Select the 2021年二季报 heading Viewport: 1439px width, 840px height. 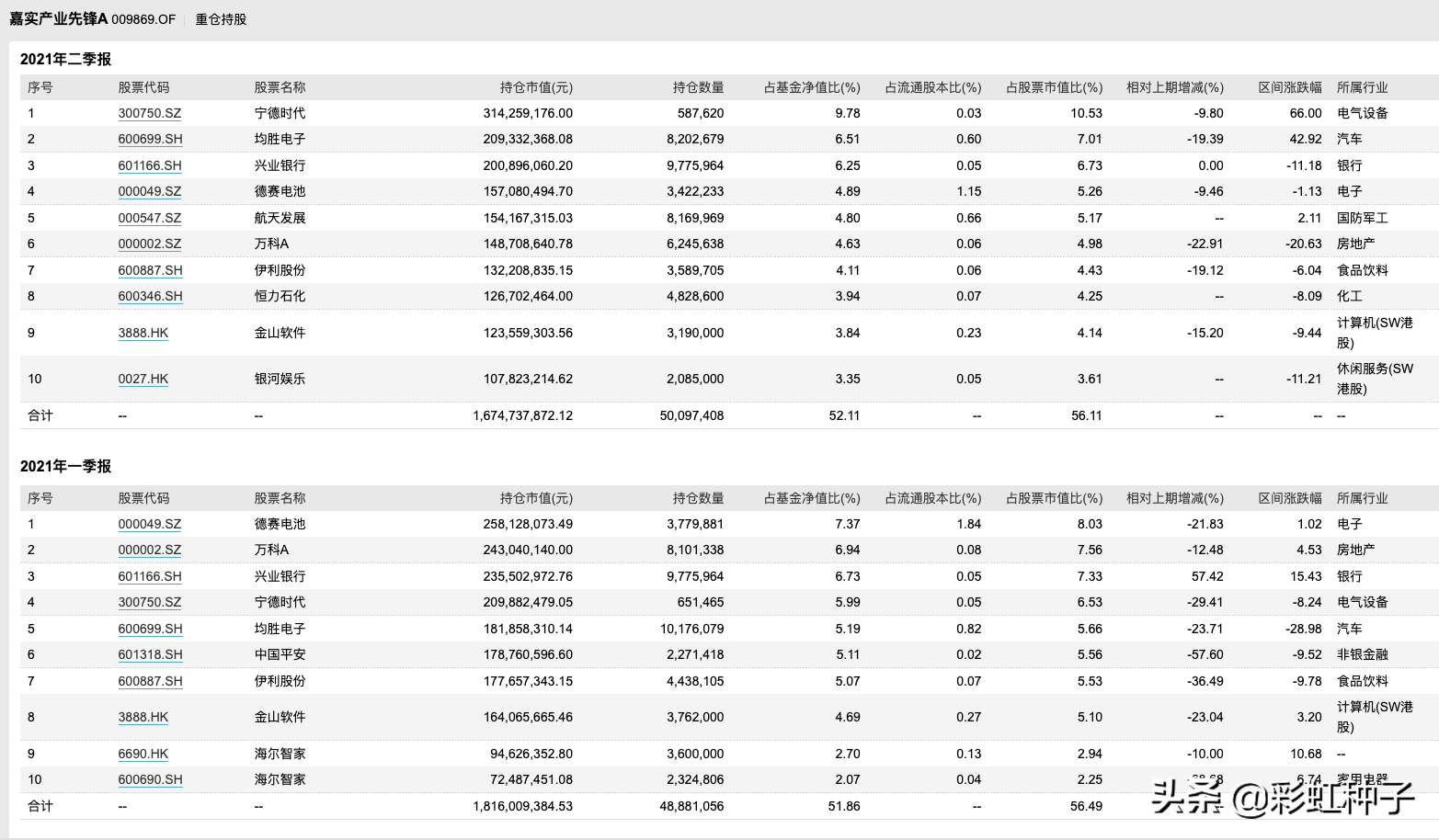click(66, 59)
